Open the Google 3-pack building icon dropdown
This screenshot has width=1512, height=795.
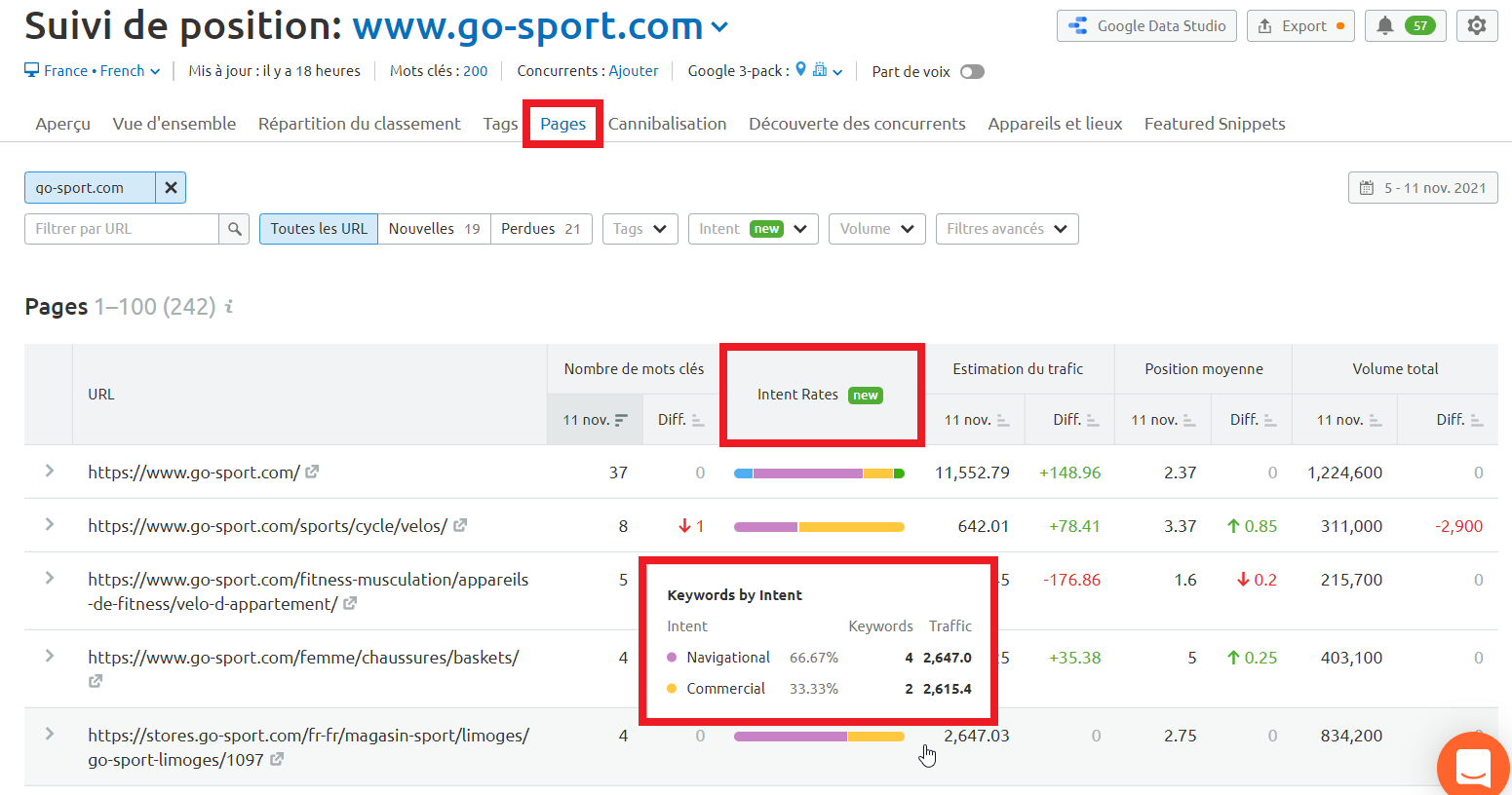[828, 70]
